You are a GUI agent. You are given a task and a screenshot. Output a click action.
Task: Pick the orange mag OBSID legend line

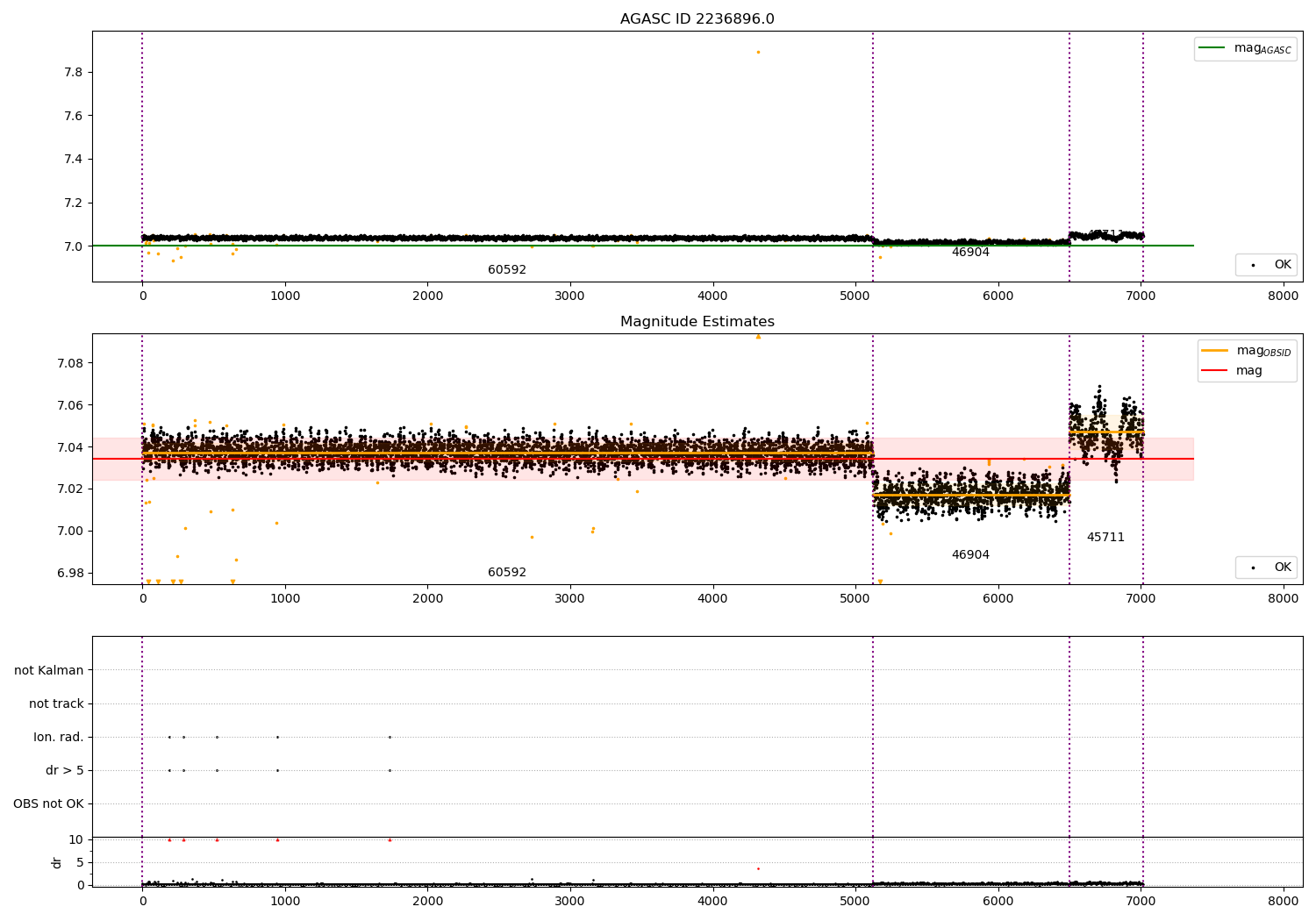pyautogui.click(x=1214, y=351)
